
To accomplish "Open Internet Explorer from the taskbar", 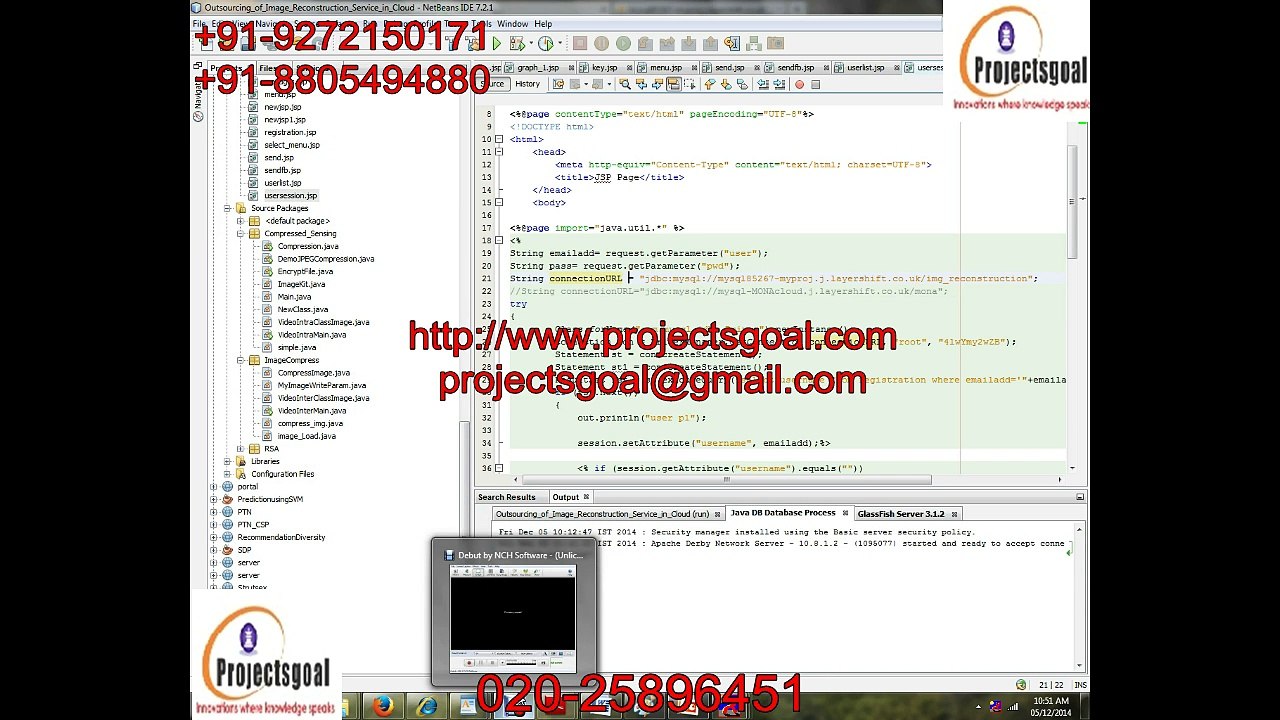I will (x=427, y=707).
